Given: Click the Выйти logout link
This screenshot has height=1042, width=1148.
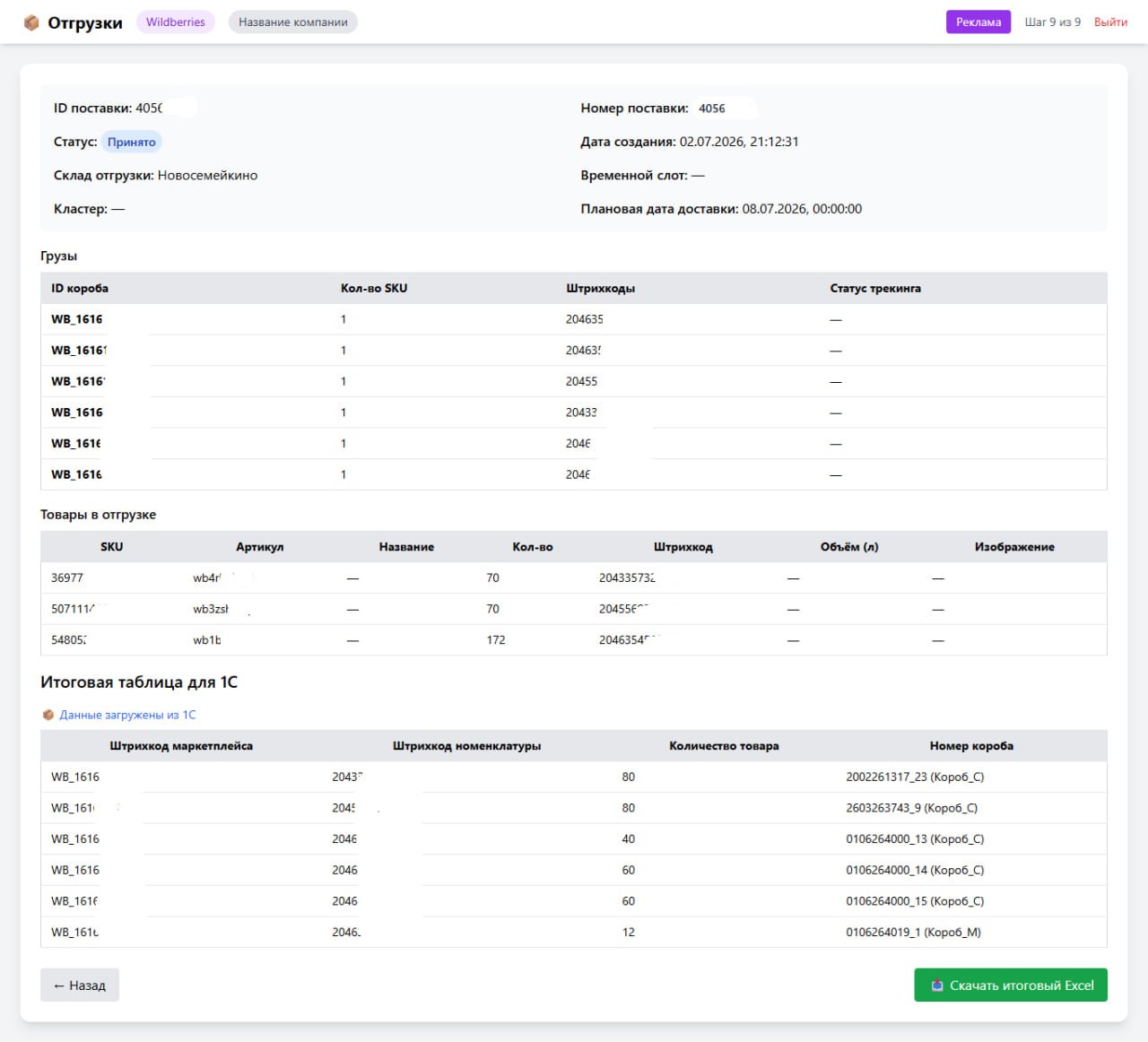Looking at the screenshot, I should coord(1110,22).
